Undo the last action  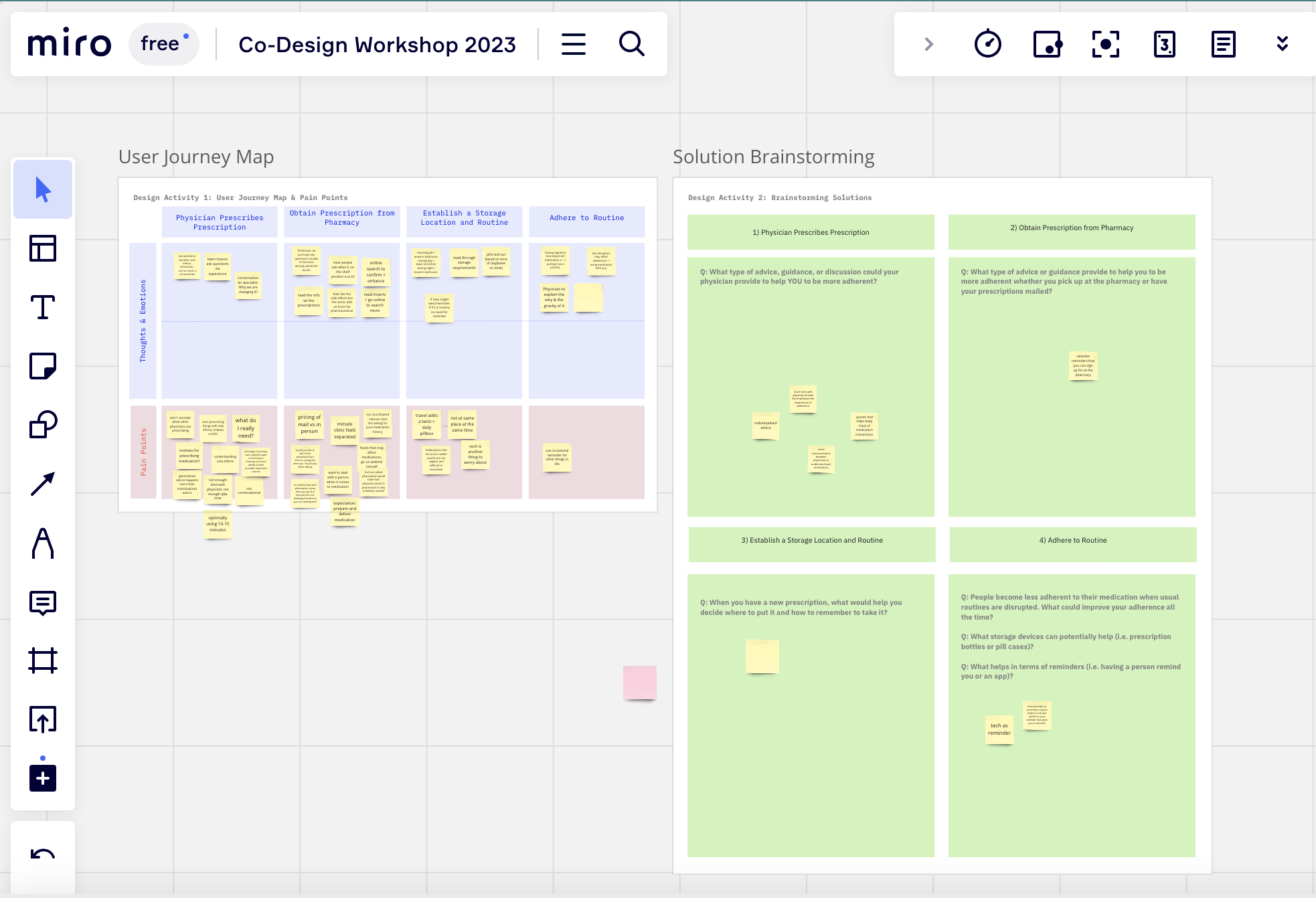click(43, 855)
